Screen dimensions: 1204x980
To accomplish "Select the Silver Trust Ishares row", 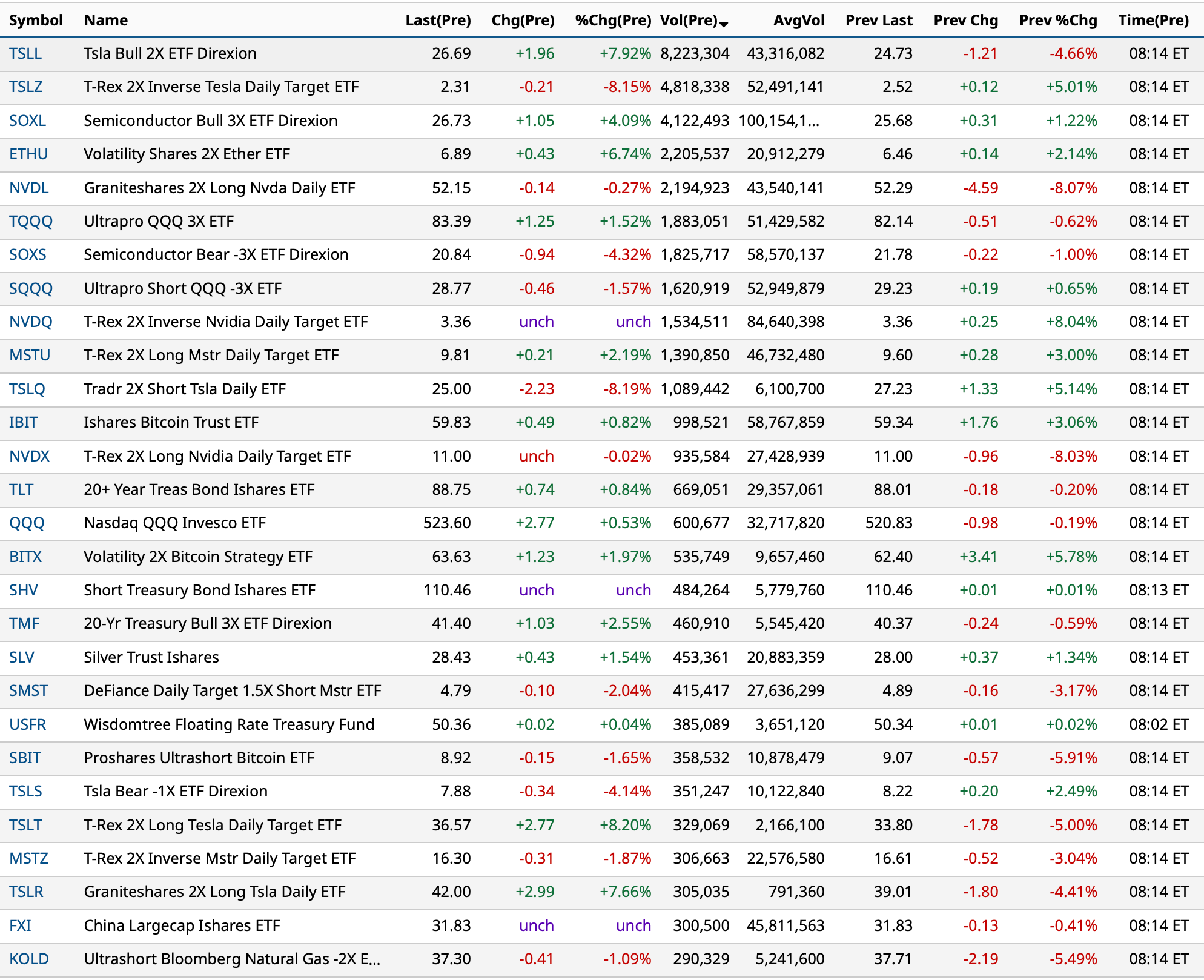I will point(151,658).
